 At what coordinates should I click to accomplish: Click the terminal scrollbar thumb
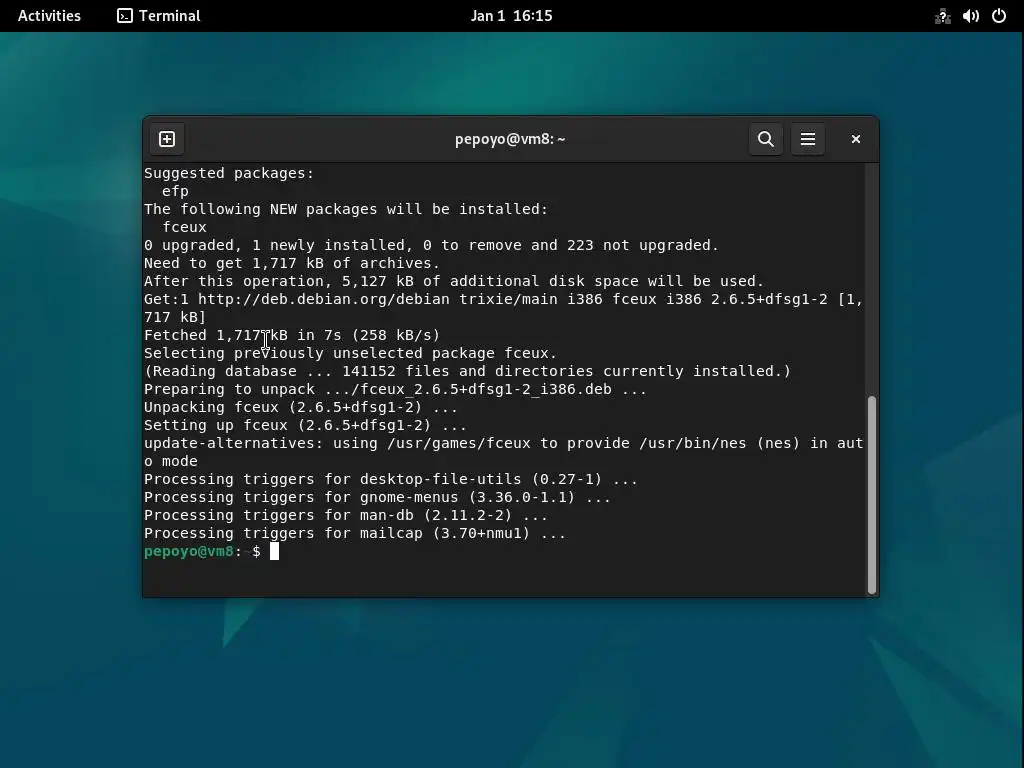(871, 494)
